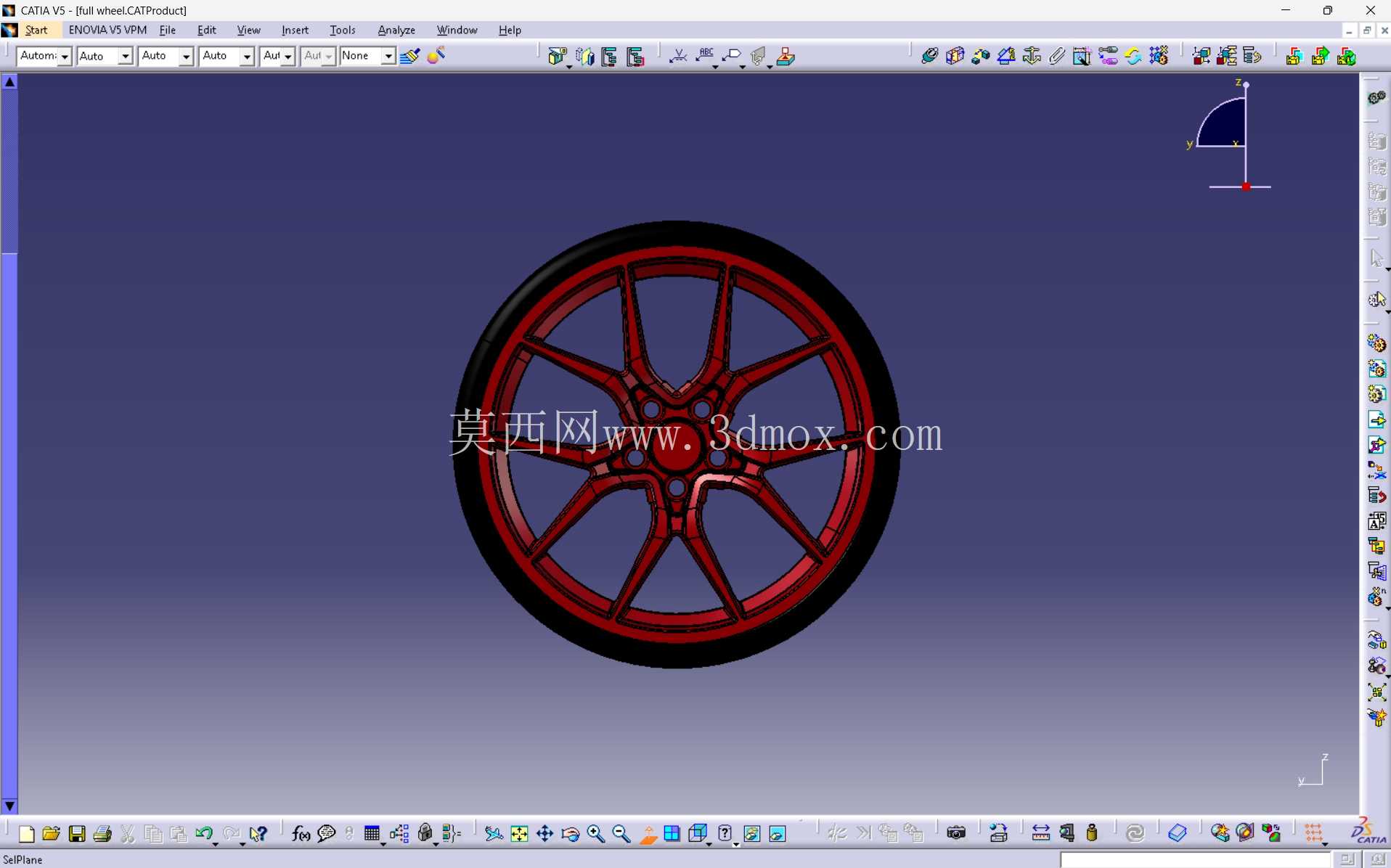Create a new document with the New icon

26,834
